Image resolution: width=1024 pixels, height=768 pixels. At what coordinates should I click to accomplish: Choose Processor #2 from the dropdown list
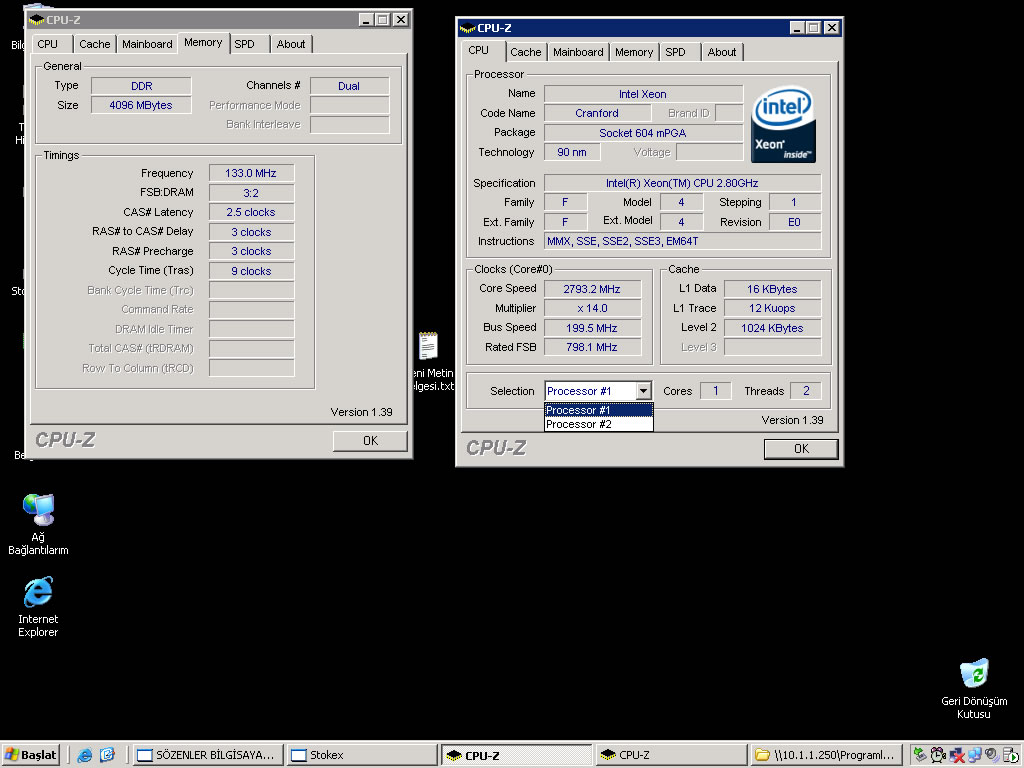tap(599, 424)
